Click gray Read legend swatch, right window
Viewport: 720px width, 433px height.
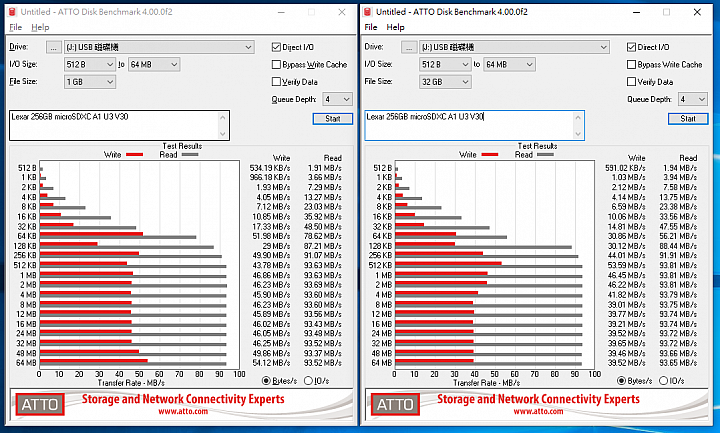coord(546,155)
